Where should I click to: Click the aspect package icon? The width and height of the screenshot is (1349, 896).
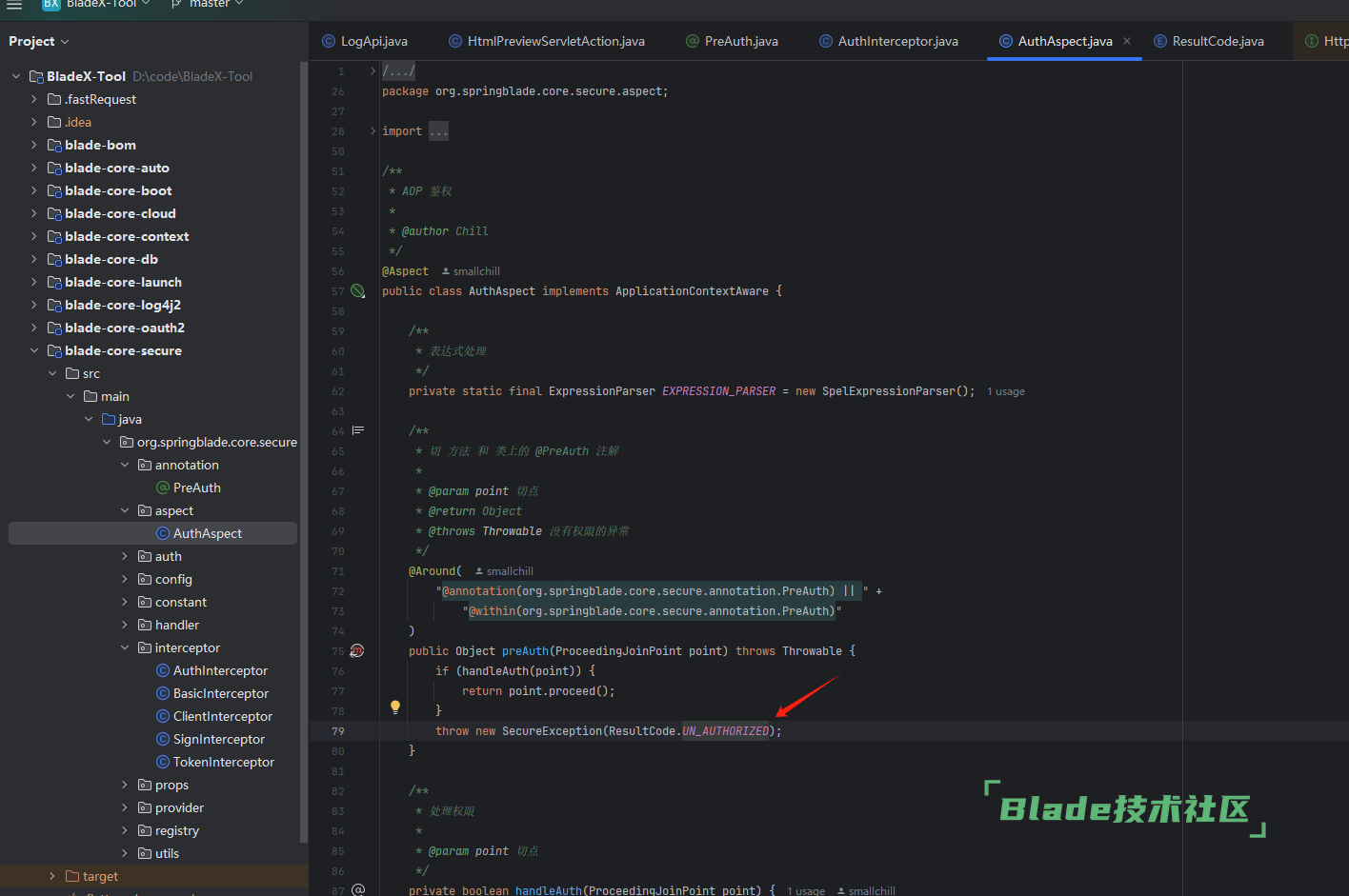[145, 510]
